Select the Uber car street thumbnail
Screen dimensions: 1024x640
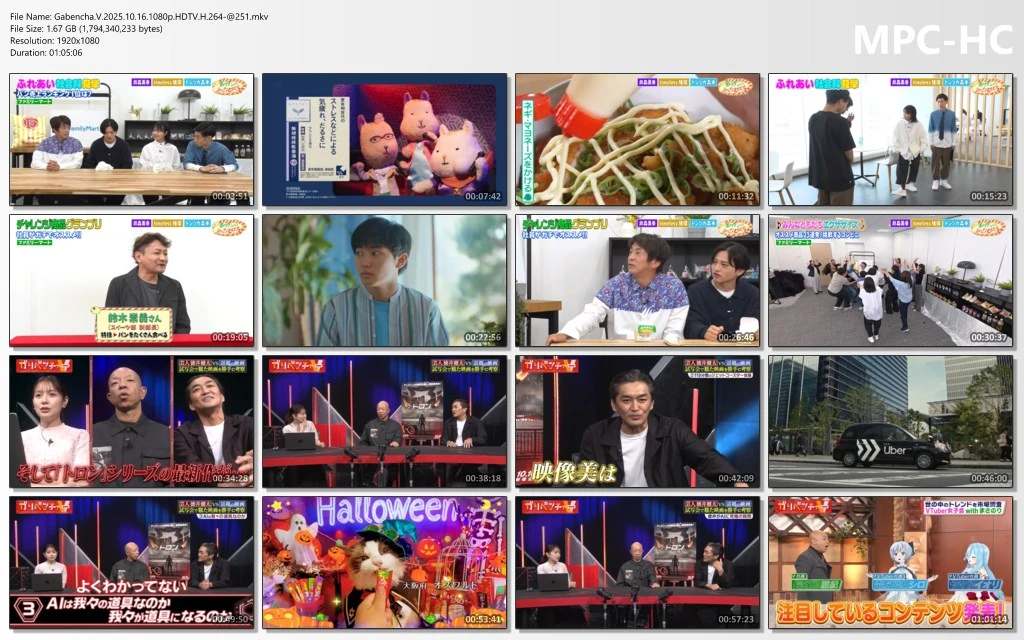click(x=890, y=421)
